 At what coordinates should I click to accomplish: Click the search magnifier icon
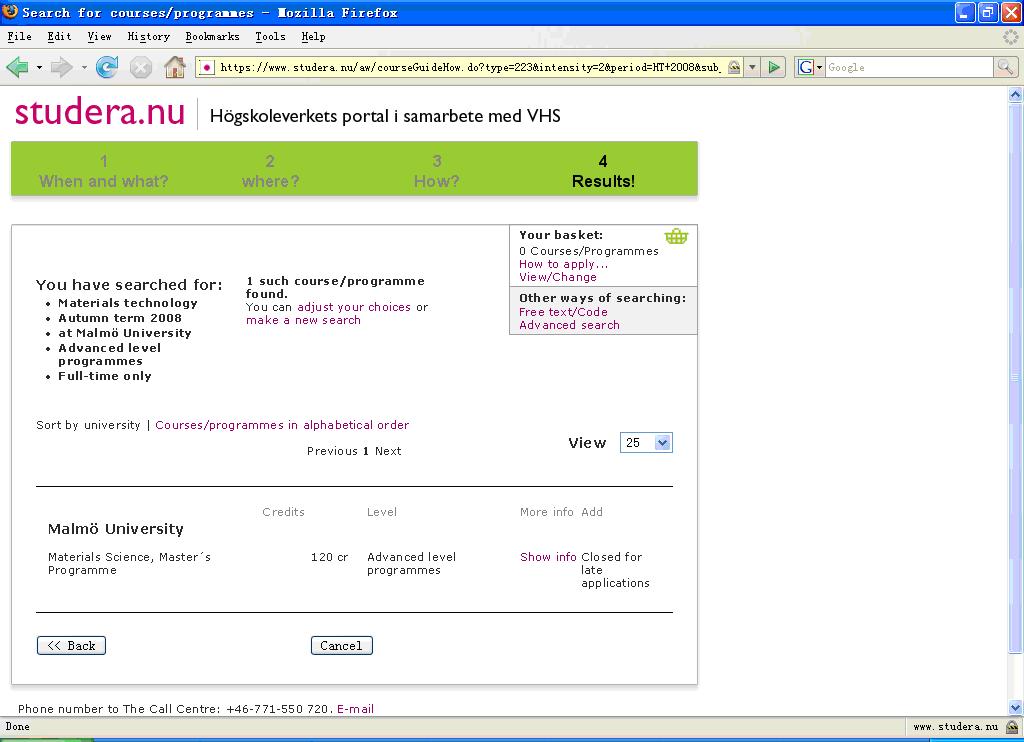(x=1004, y=67)
